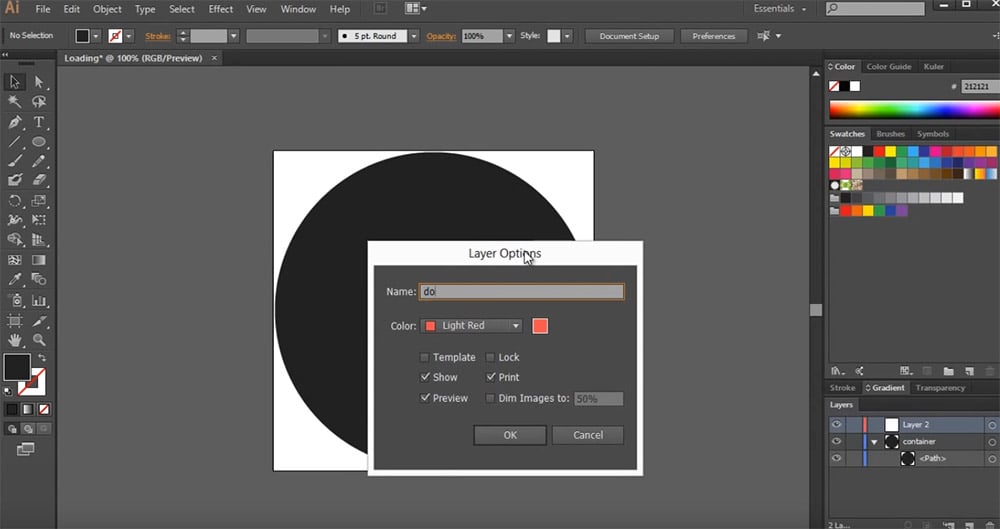Select the Direct Selection tool
This screenshot has height=529, width=1000.
point(39,82)
